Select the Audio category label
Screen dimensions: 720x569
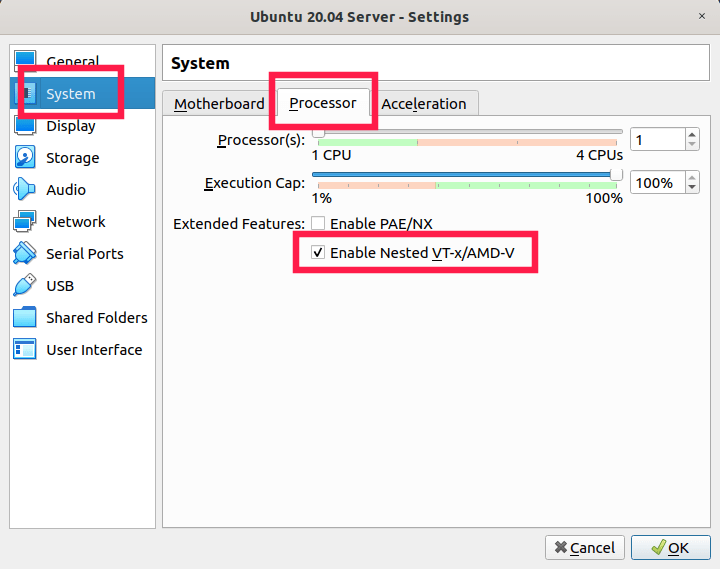point(66,190)
